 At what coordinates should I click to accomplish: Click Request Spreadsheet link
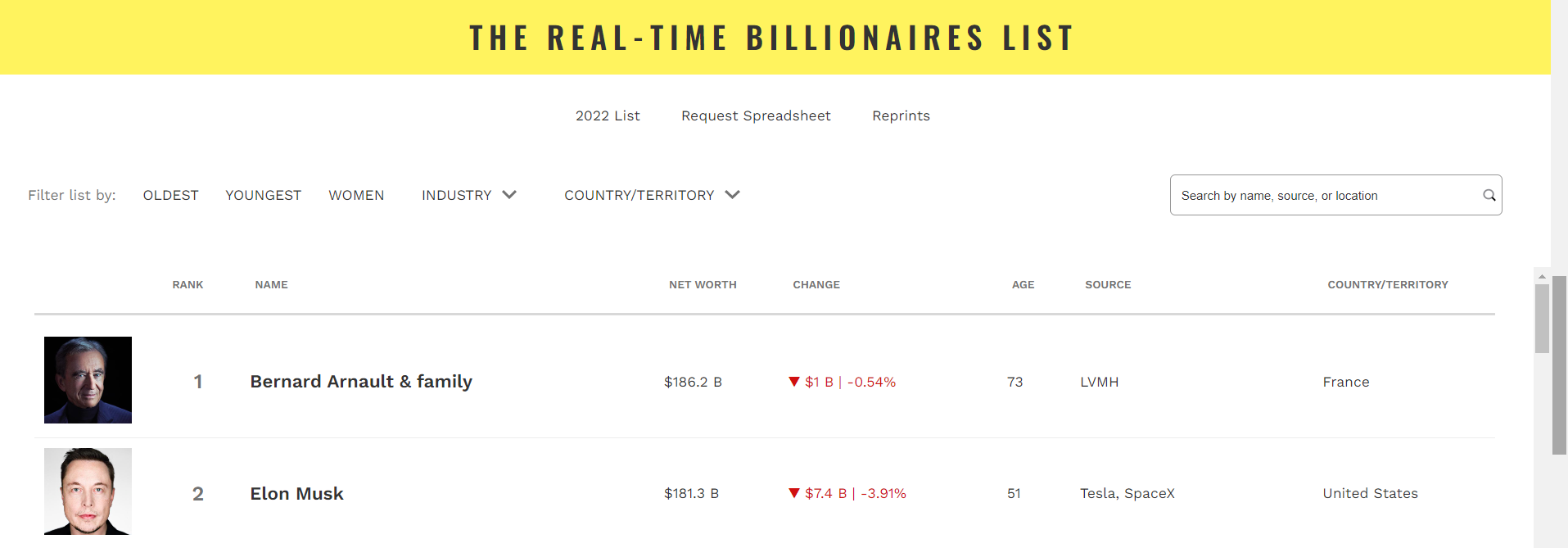tap(756, 115)
